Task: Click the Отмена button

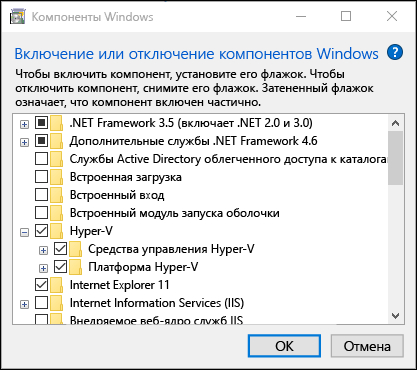Action: (x=367, y=346)
